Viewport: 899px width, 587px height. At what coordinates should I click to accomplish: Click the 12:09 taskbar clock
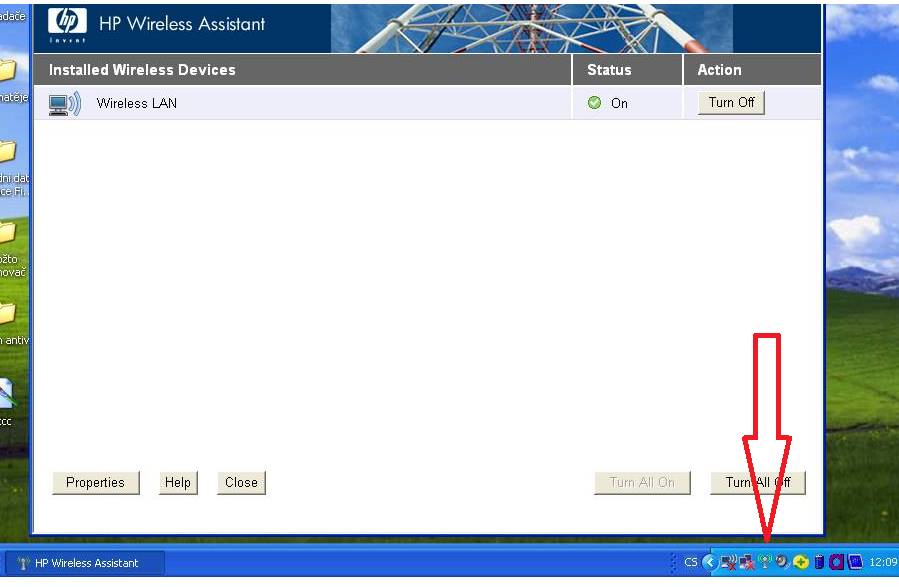(883, 562)
